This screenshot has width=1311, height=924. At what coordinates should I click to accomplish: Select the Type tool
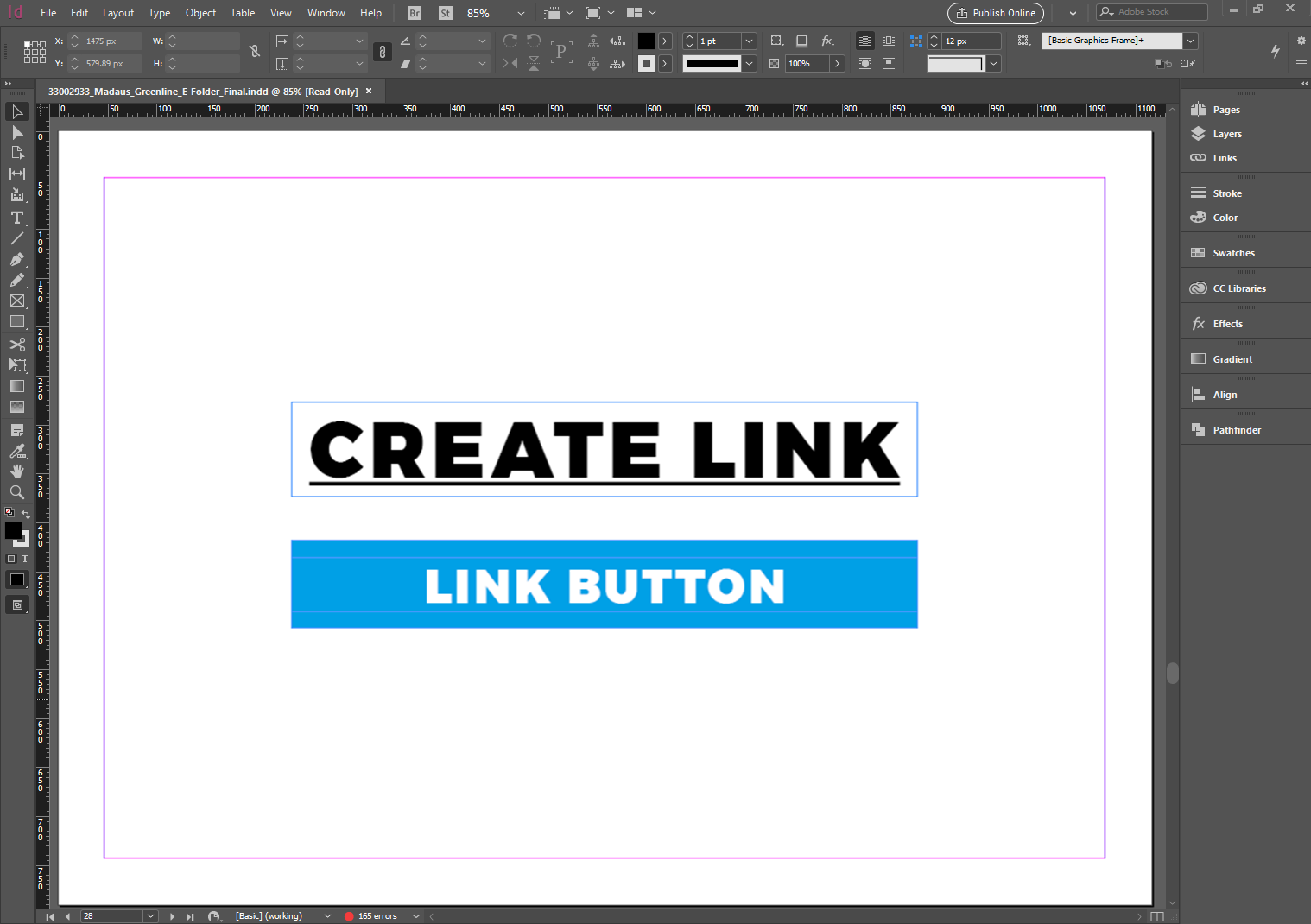pyautogui.click(x=16, y=218)
